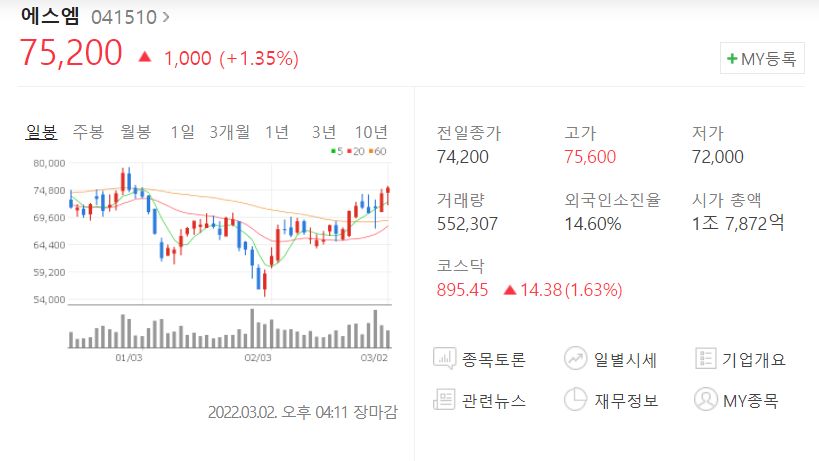Open the 종목토론 link
The image size is (819, 461).
pos(494,359)
